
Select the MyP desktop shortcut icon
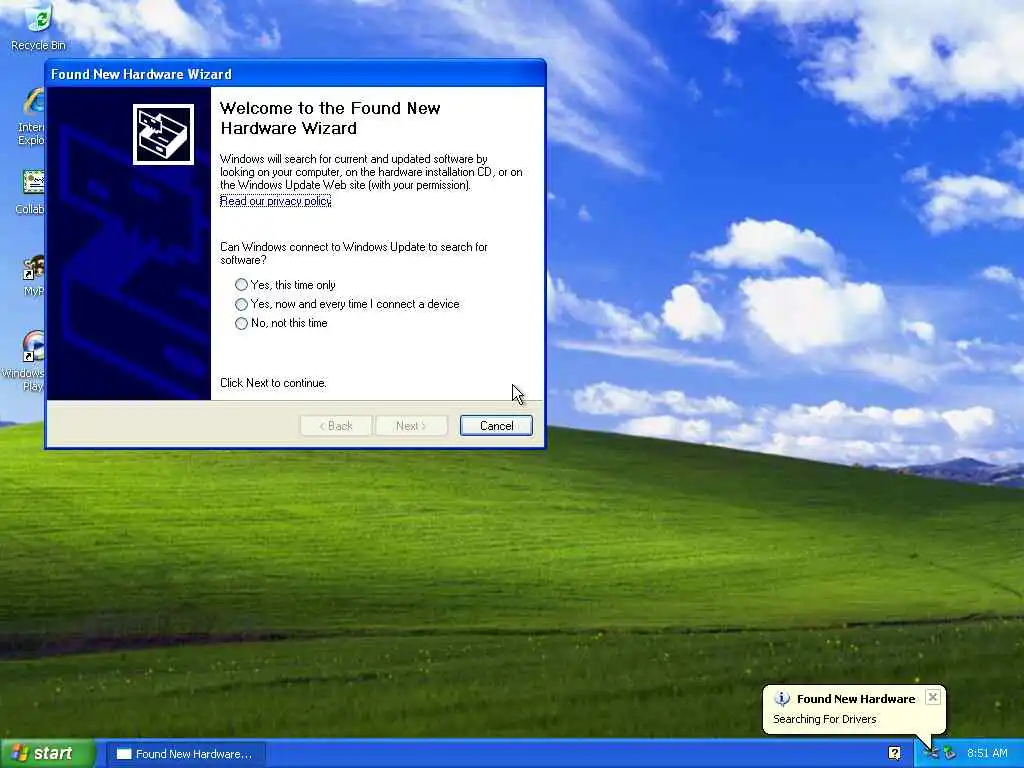coord(33,275)
